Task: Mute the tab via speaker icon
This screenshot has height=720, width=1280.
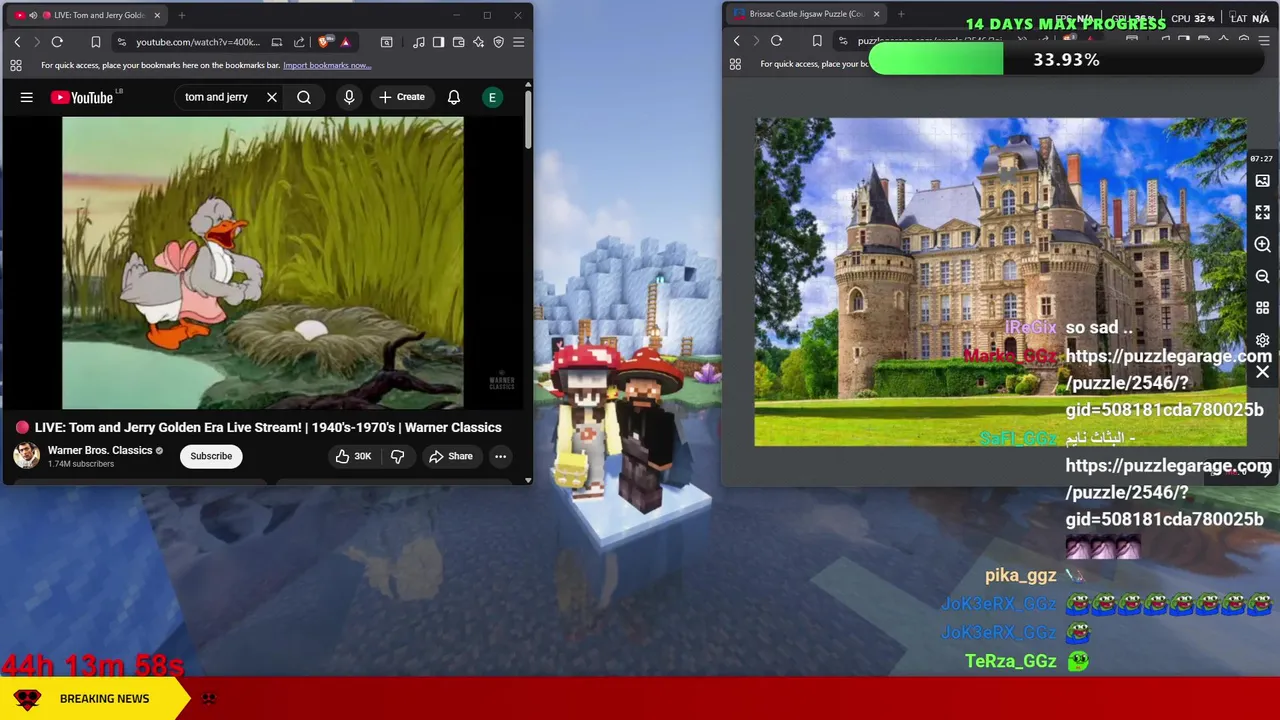Action: click(x=33, y=15)
